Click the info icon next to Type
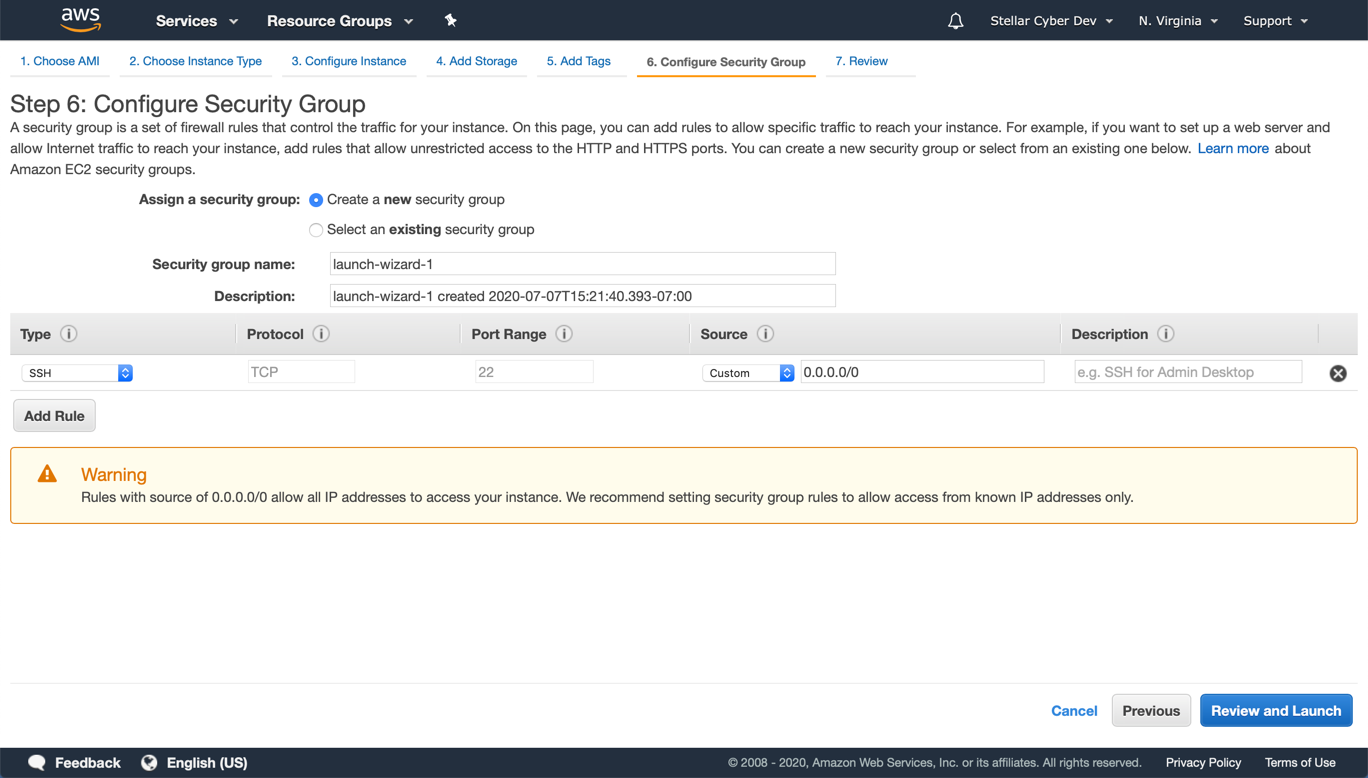 tap(69, 334)
